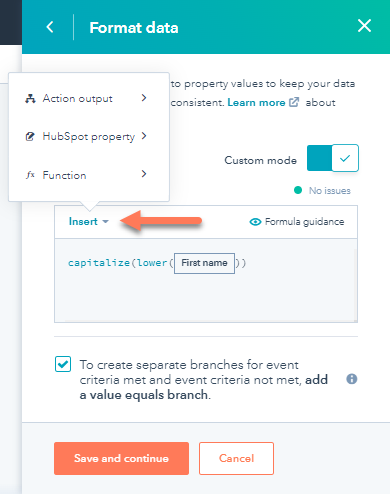Image resolution: width=390 pixels, height=494 pixels.
Task: Close the Format data panel
Action: coord(364,26)
